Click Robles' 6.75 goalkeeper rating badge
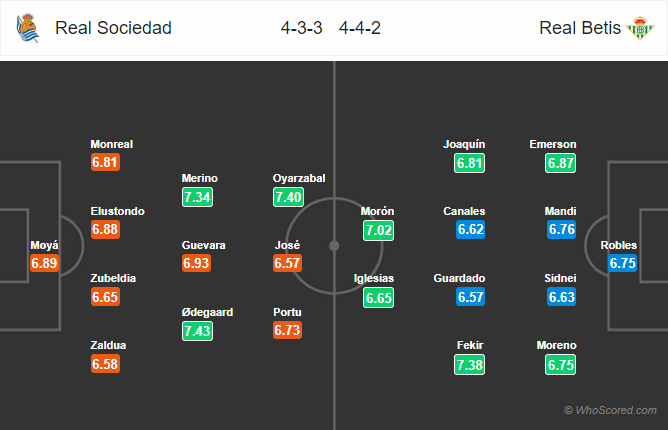Viewport: 668px width, 430px height. pos(622,263)
